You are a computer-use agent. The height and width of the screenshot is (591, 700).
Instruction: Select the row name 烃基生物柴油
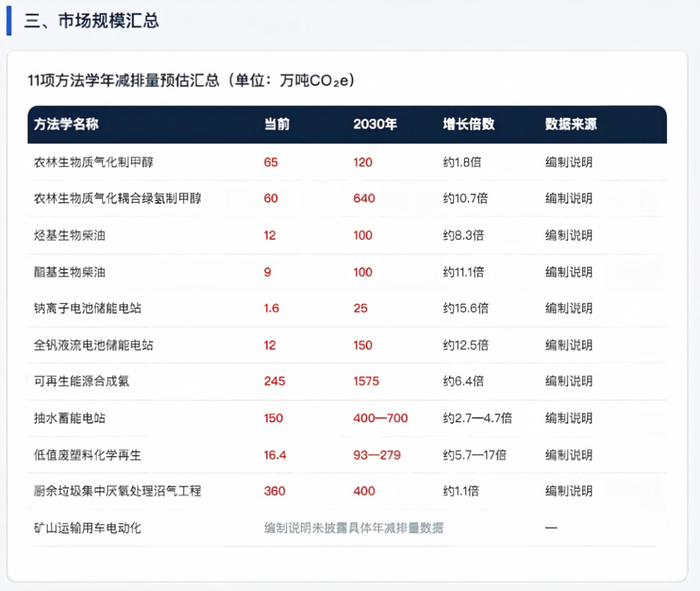(70, 235)
